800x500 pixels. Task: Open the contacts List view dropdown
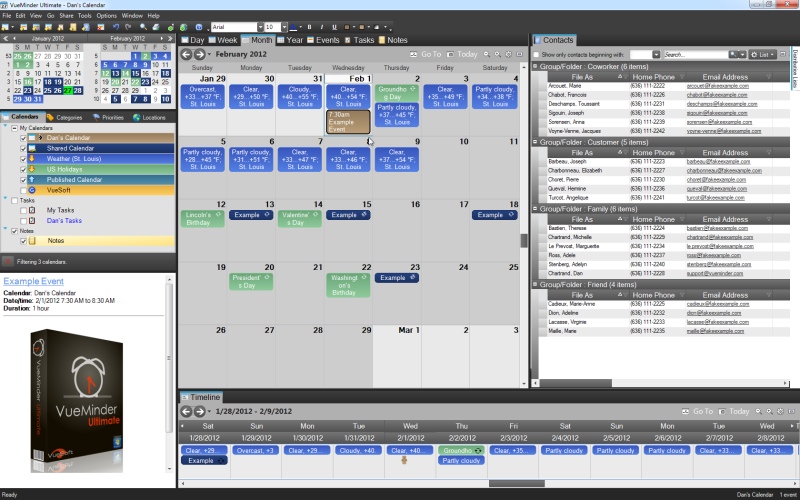coord(762,55)
